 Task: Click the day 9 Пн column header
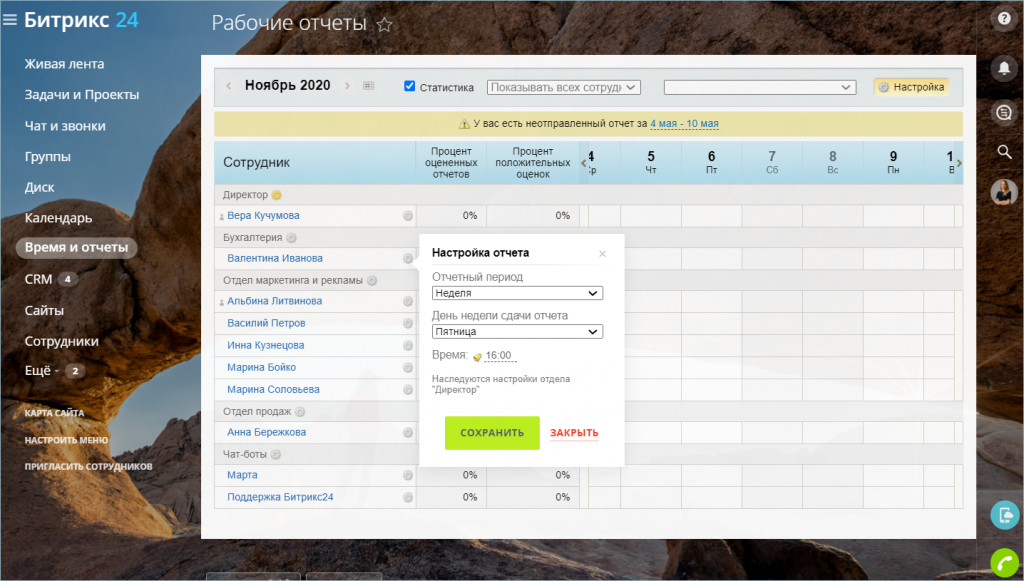893,163
